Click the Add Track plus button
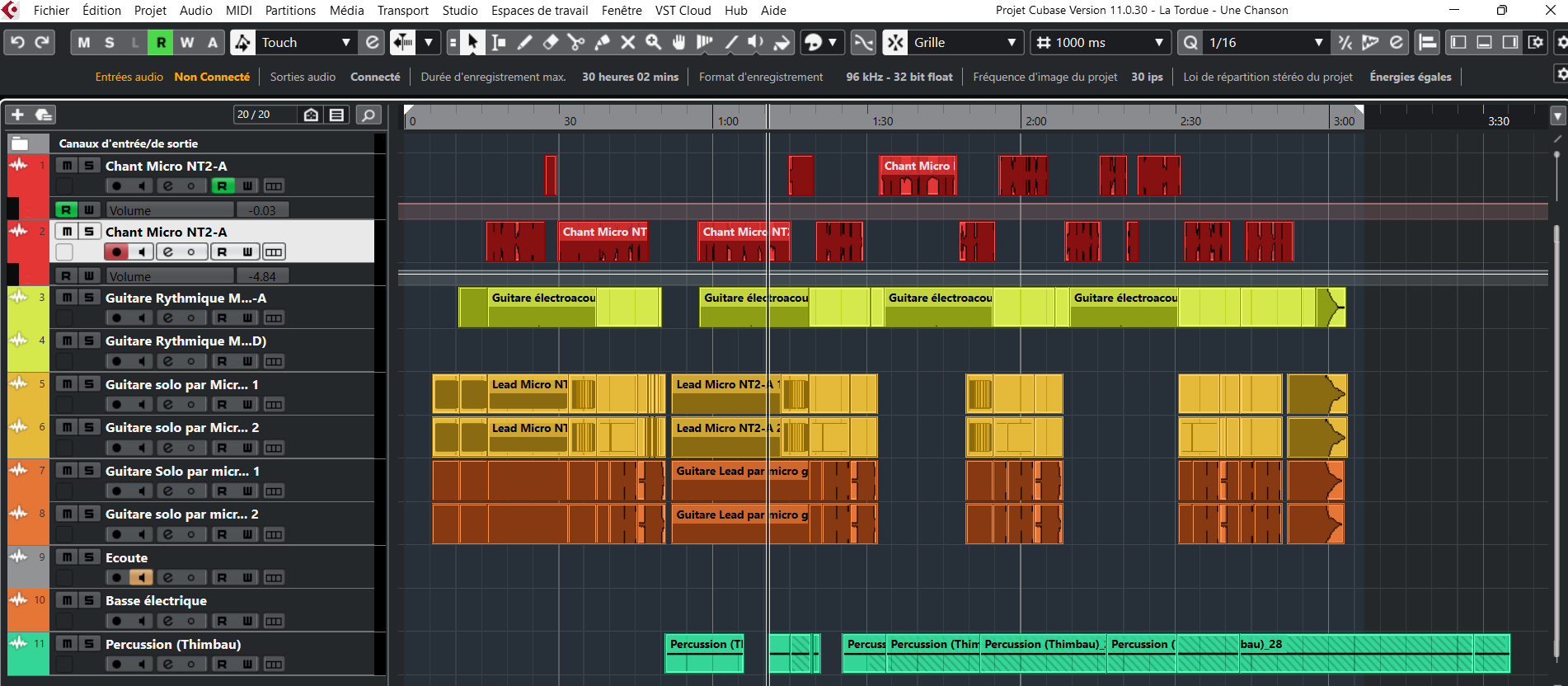The image size is (1568, 686). (17, 115)
